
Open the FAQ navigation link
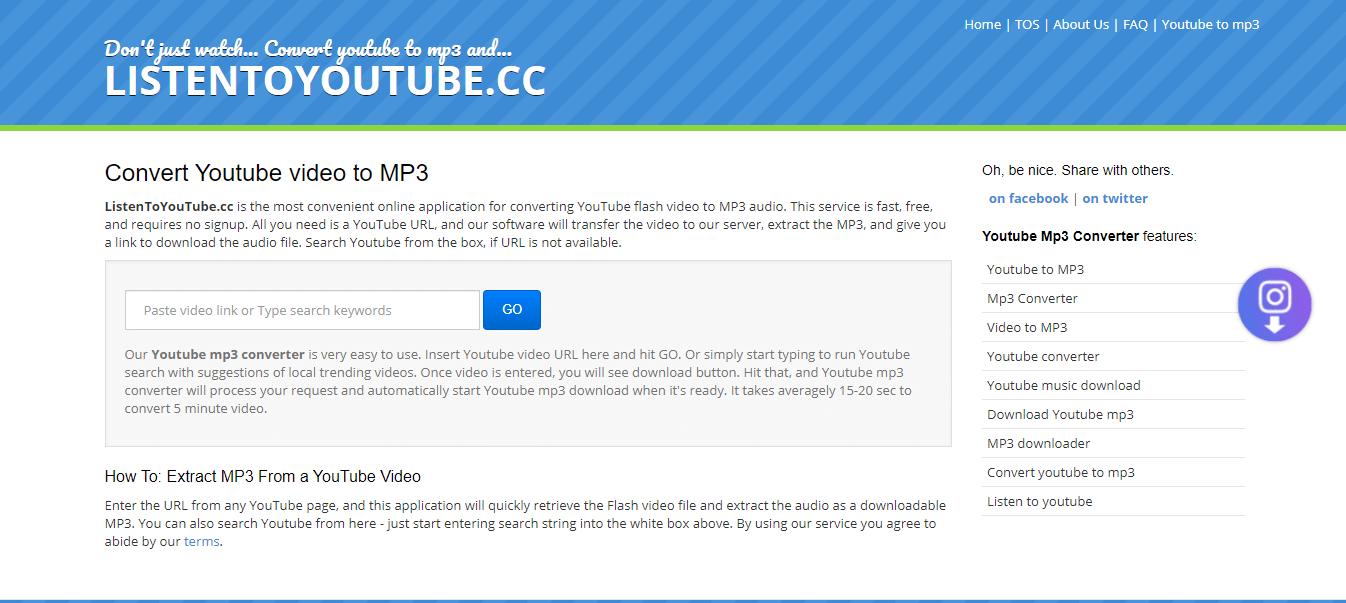(1135, 25)
